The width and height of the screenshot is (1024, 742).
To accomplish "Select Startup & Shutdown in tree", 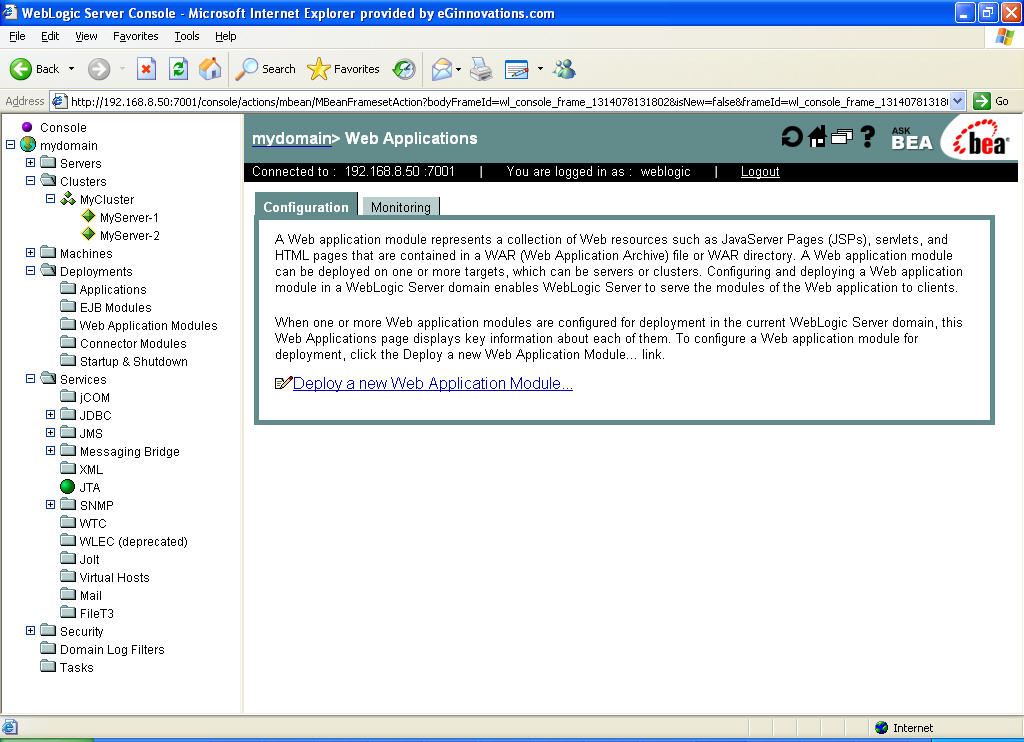I will 133,361.
